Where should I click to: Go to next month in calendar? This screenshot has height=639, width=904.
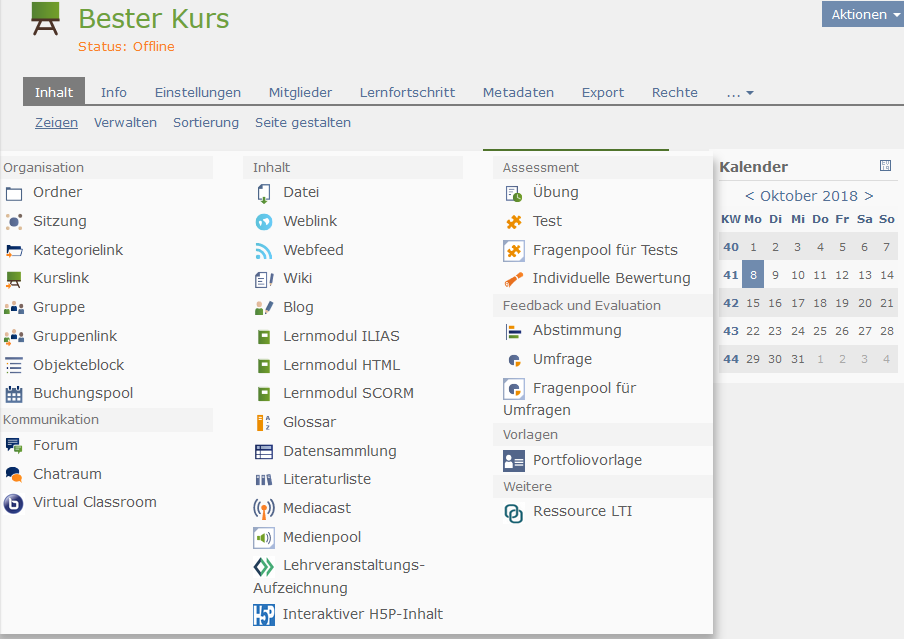click(x=869, y=196)
